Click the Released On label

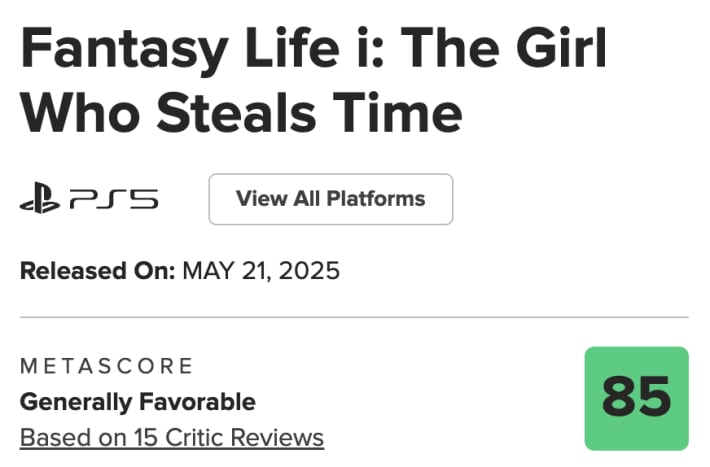(97, 271)
